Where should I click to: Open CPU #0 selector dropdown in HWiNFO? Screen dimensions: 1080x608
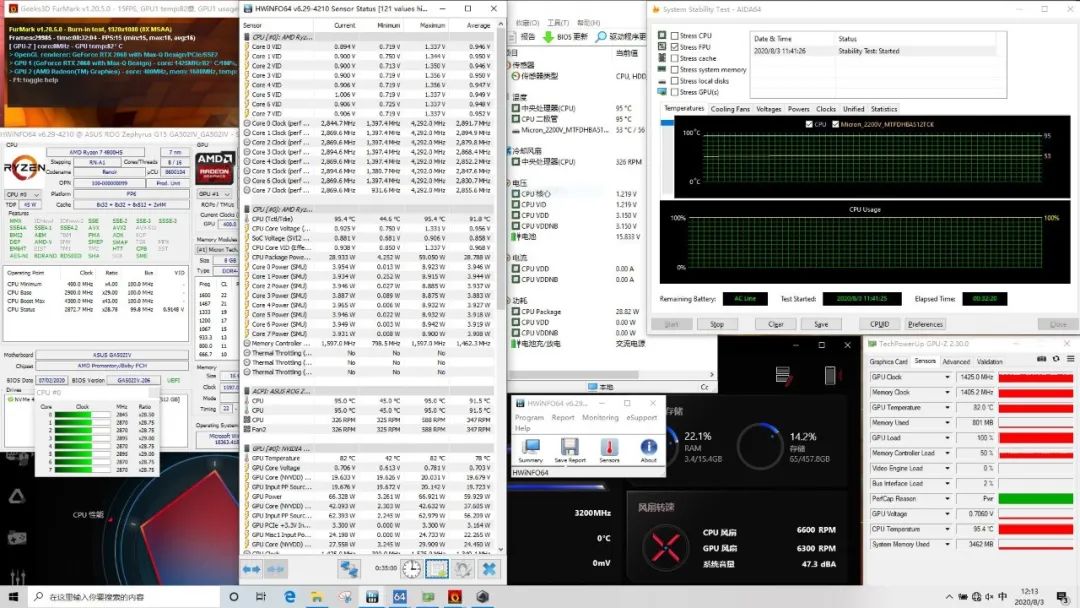point(23,194)
